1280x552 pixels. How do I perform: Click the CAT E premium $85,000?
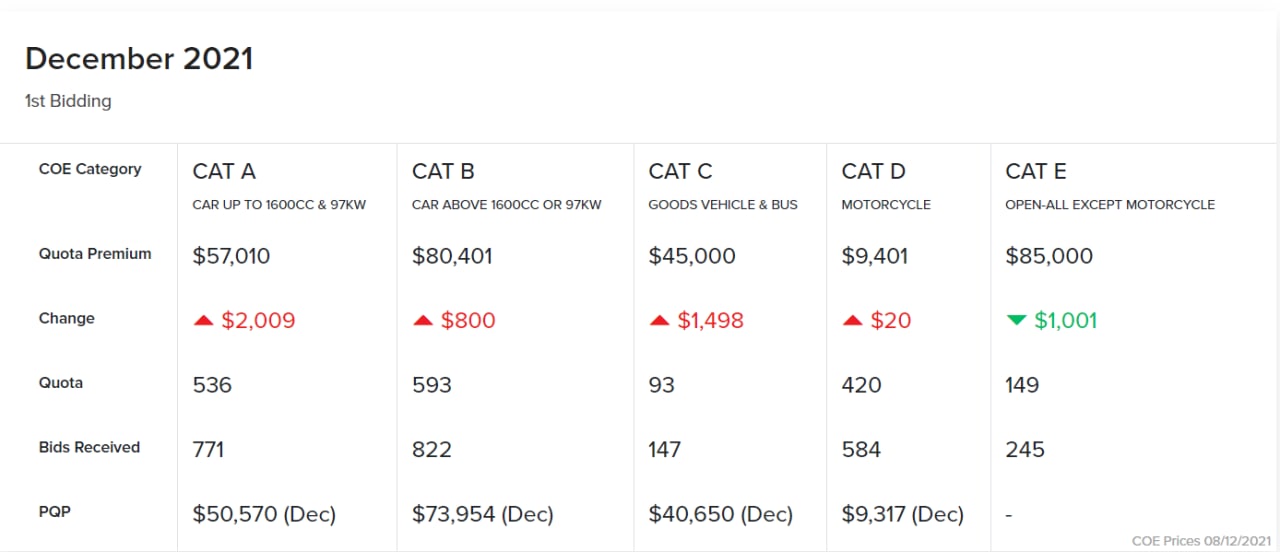click(x=1049, y=256)
